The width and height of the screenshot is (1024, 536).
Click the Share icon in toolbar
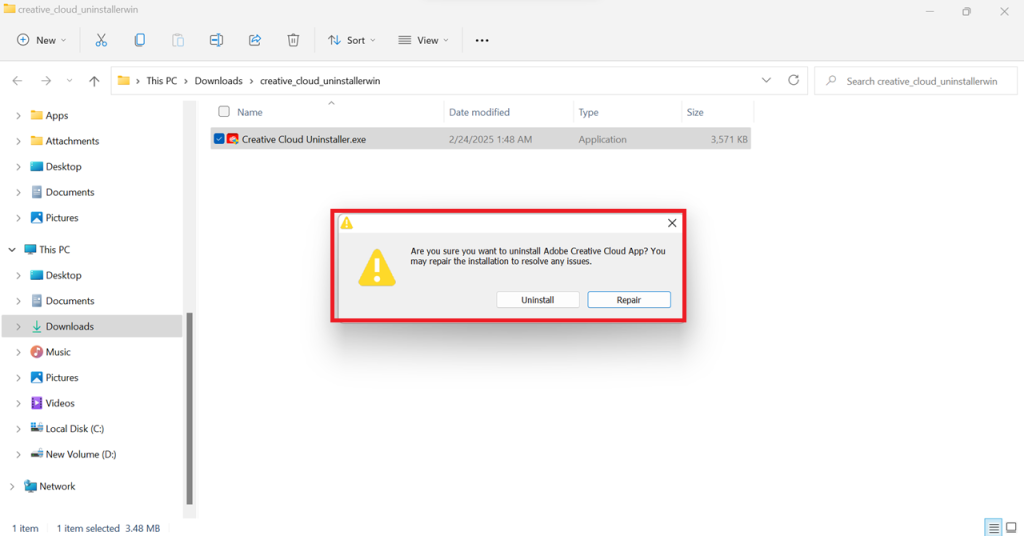tap(255, 40)
